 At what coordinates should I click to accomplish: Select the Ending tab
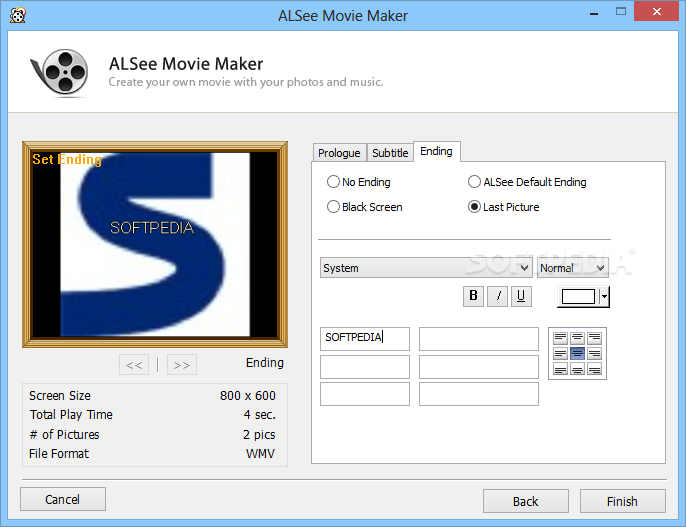pyautogui.click(x=437, y=151)
